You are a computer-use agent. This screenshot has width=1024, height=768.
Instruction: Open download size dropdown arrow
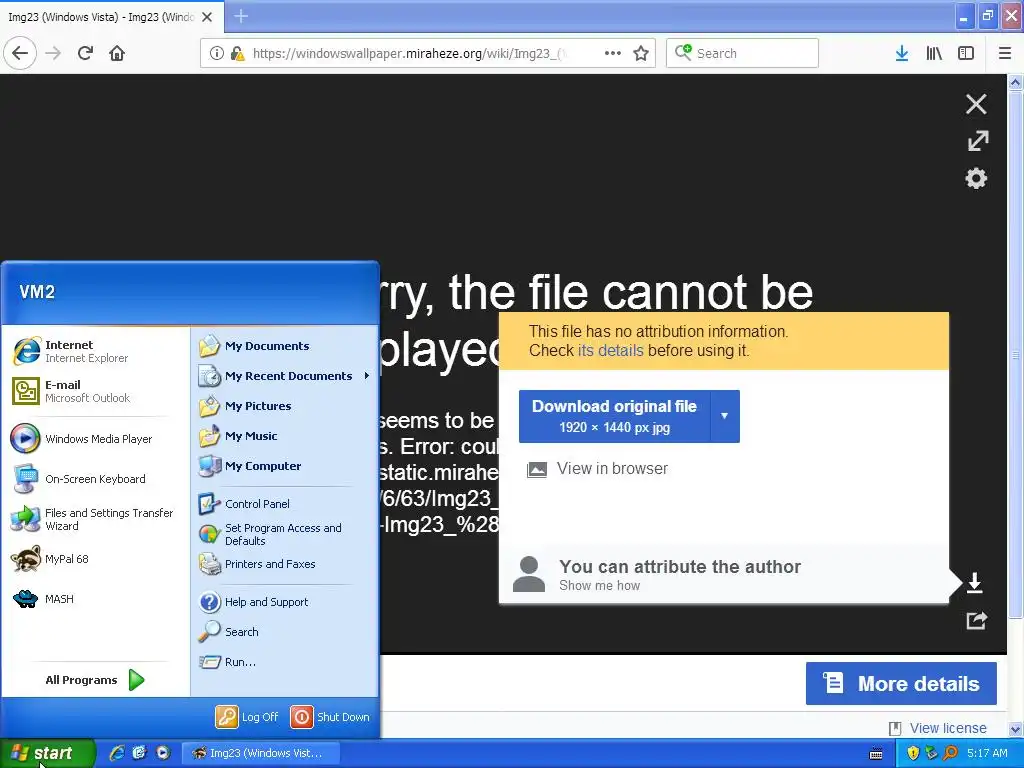coord(725,416)
